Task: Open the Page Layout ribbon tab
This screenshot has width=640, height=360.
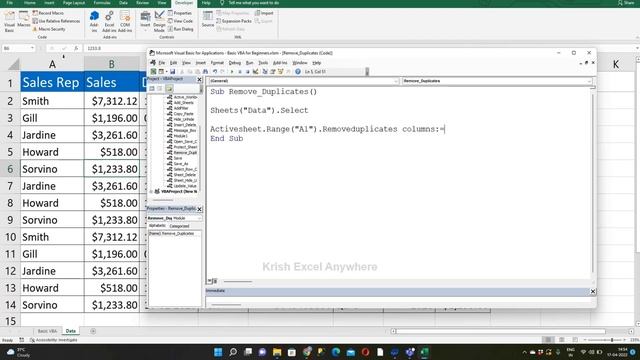Action: coord(74,3)
